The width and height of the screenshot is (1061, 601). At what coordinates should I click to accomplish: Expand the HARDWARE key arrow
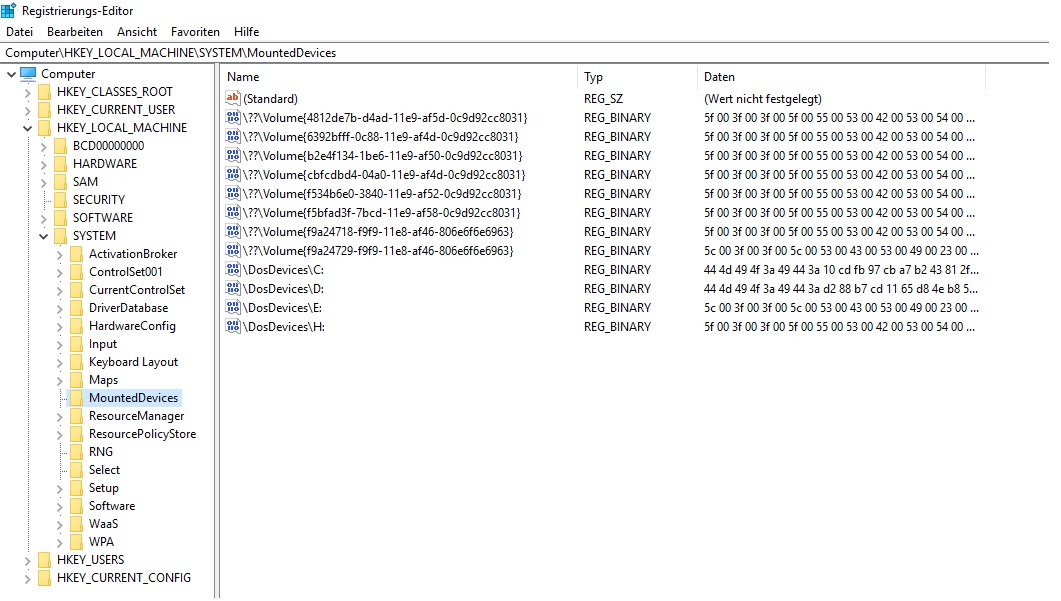(43, 164)
